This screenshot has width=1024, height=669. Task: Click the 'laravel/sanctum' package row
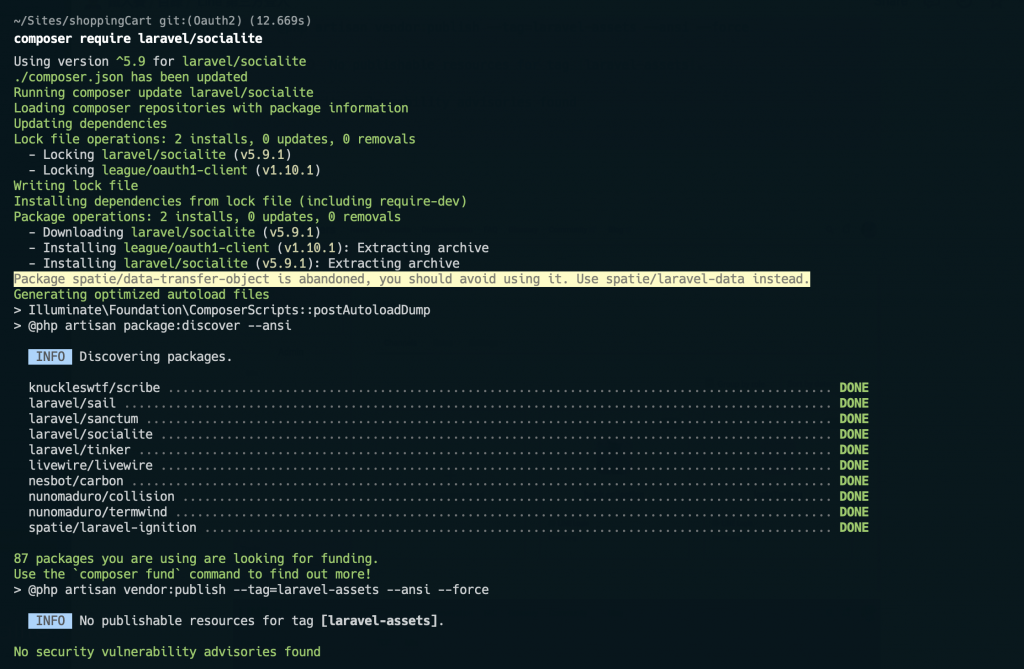[x=448, y=419]
